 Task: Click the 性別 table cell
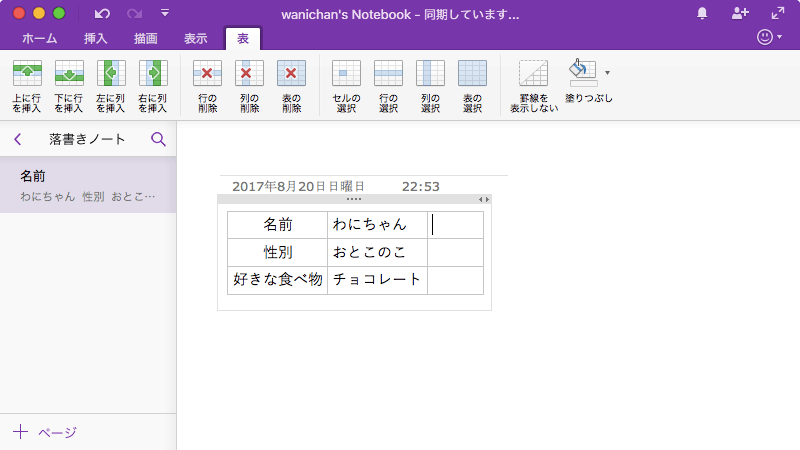277,253
